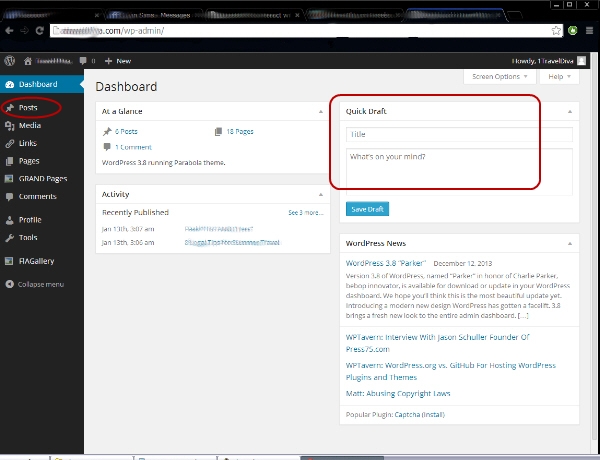Viewport: 600px width, 460px height.
Task: Open the comments bubble in admin bar
Action: (x=83, y=61)
